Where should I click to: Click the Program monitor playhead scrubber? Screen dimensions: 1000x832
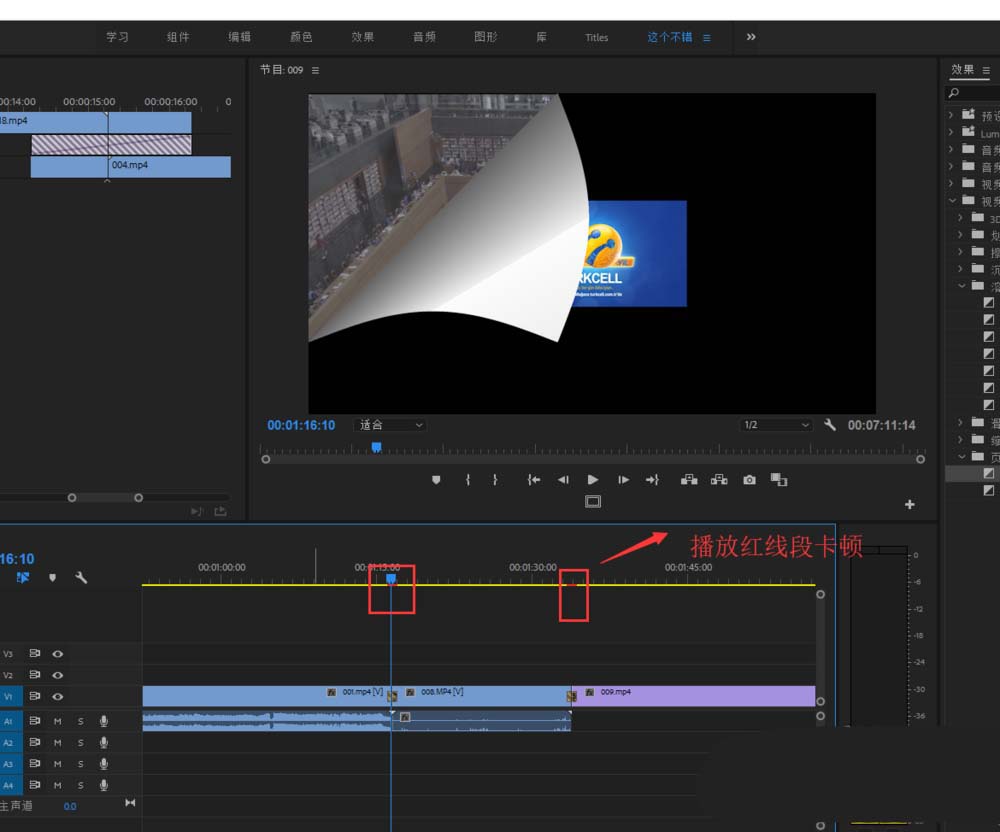pos(376,448)
